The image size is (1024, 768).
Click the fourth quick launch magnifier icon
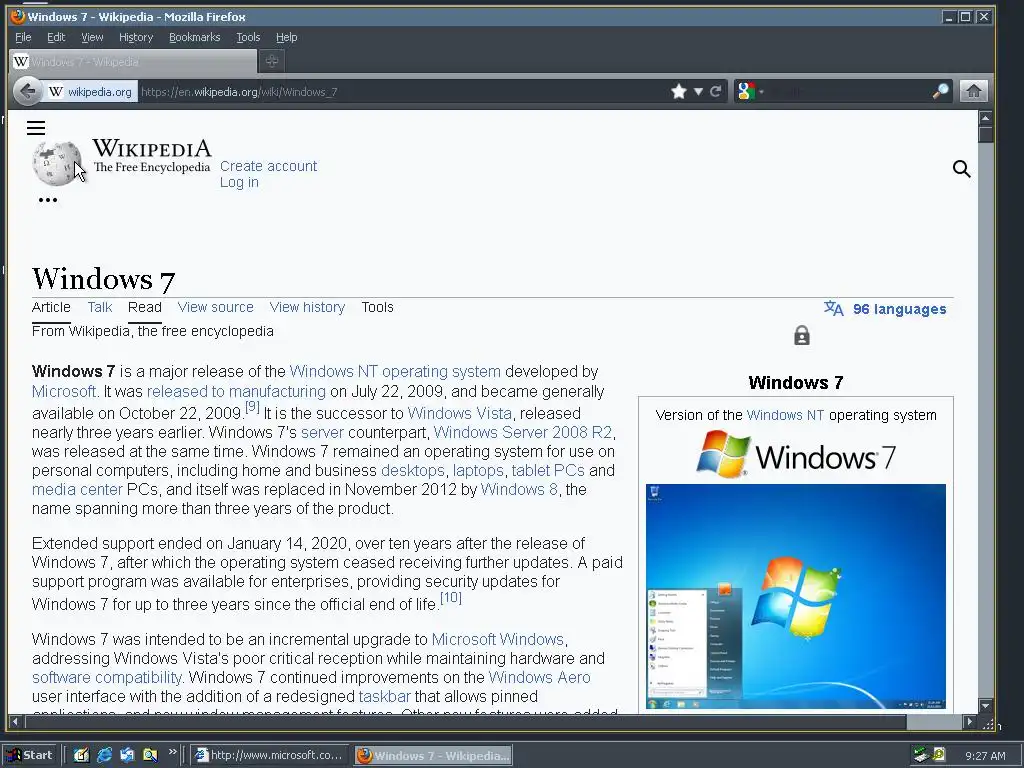150,755
